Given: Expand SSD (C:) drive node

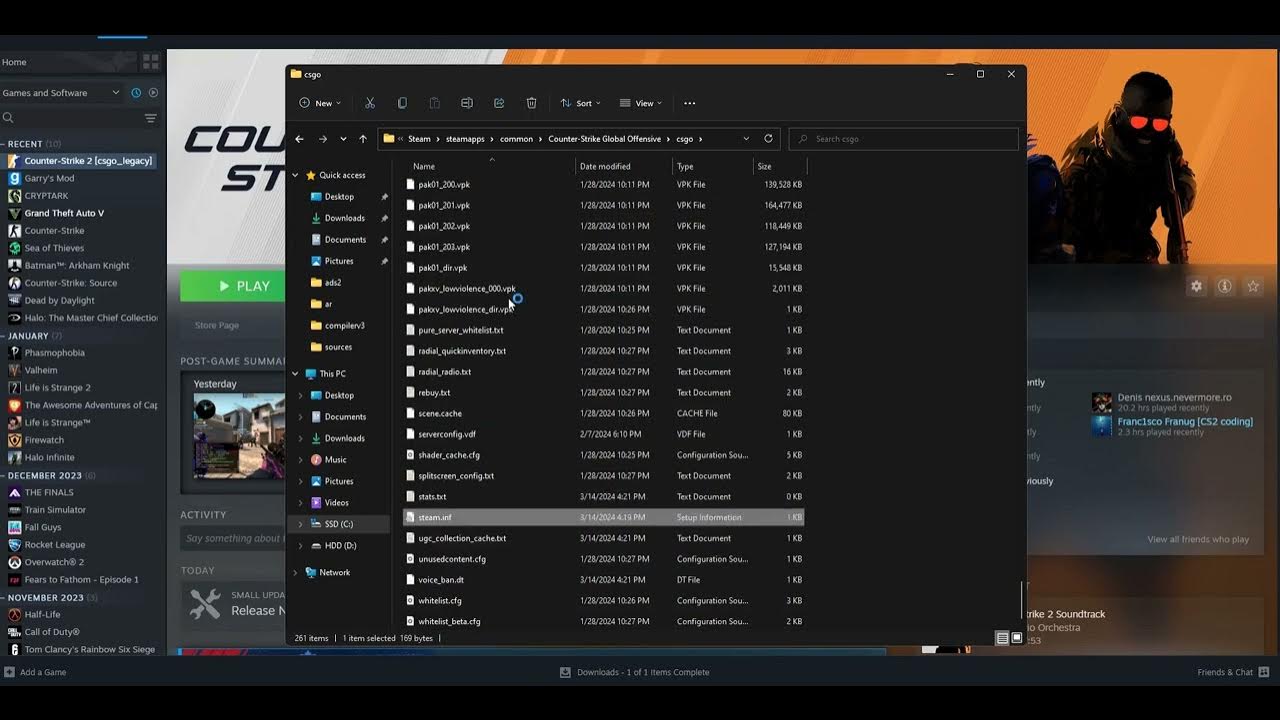Looking at the screenshot, I should [301, 524].
